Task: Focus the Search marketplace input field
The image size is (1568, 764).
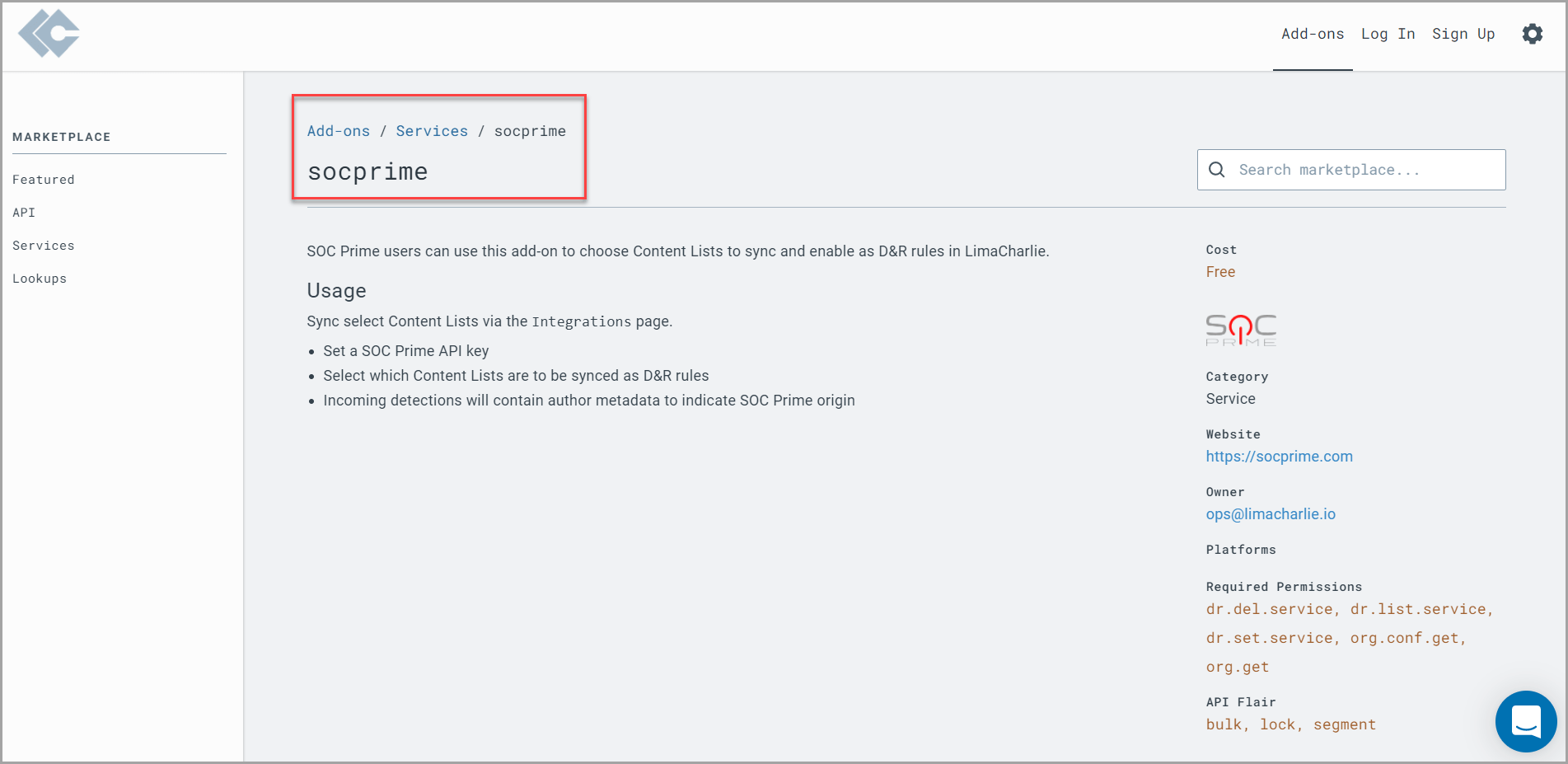Action: (1351, 170)
